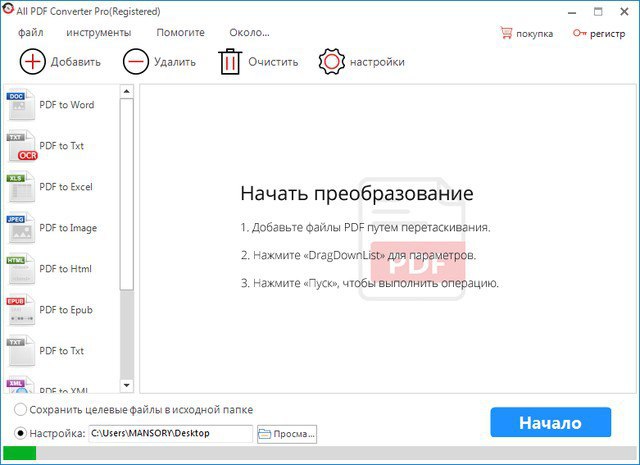Click the conversion list scrollbar thumb
The width and height of the screenshot is (640, 465).
pyautogui.click(x=127, y=194)
